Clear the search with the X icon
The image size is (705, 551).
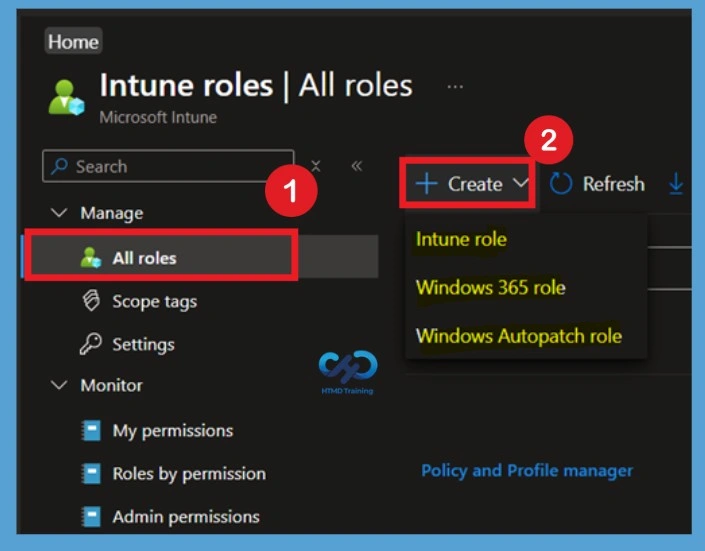tap(316, 166)
